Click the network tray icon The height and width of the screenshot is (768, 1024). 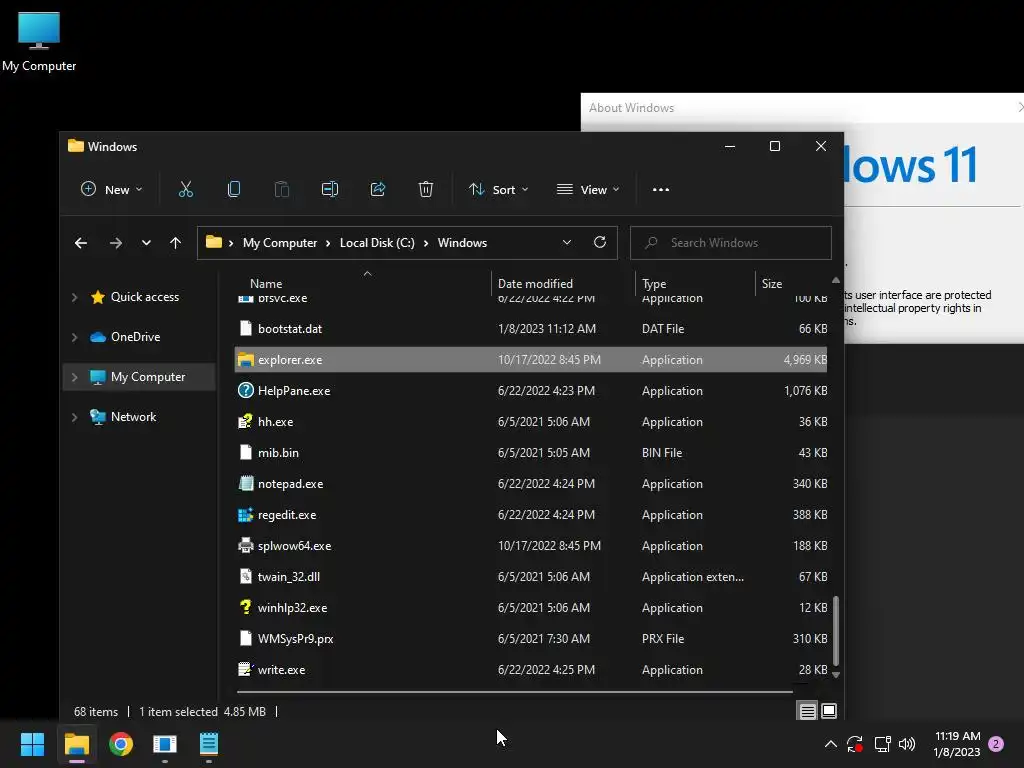882,744
